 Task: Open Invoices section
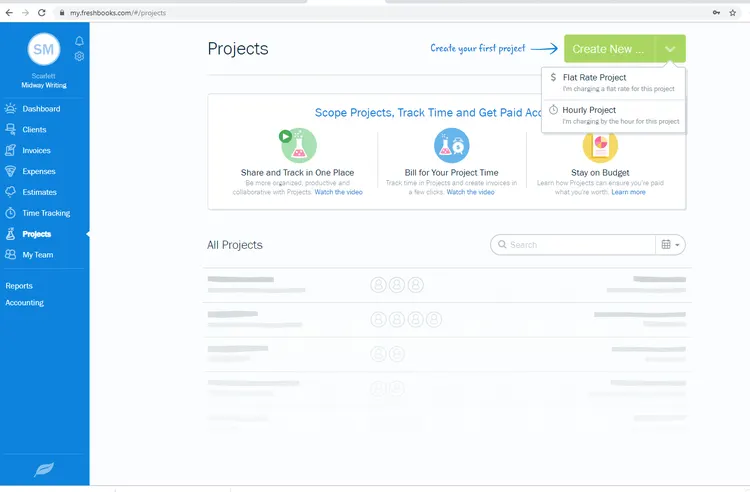click(x=36, y=151)
